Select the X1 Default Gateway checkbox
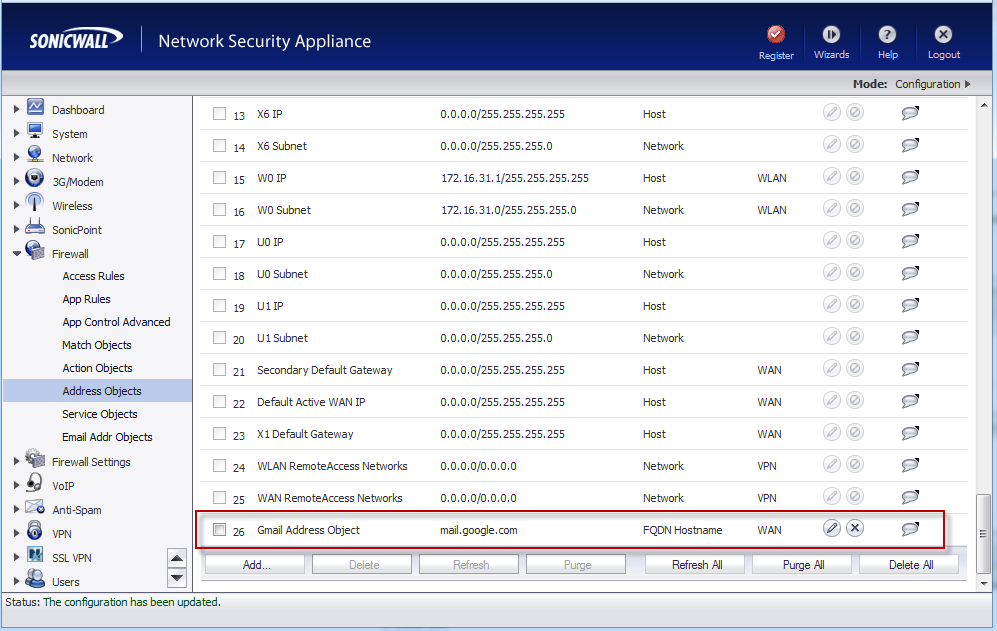 click(219, 433)
